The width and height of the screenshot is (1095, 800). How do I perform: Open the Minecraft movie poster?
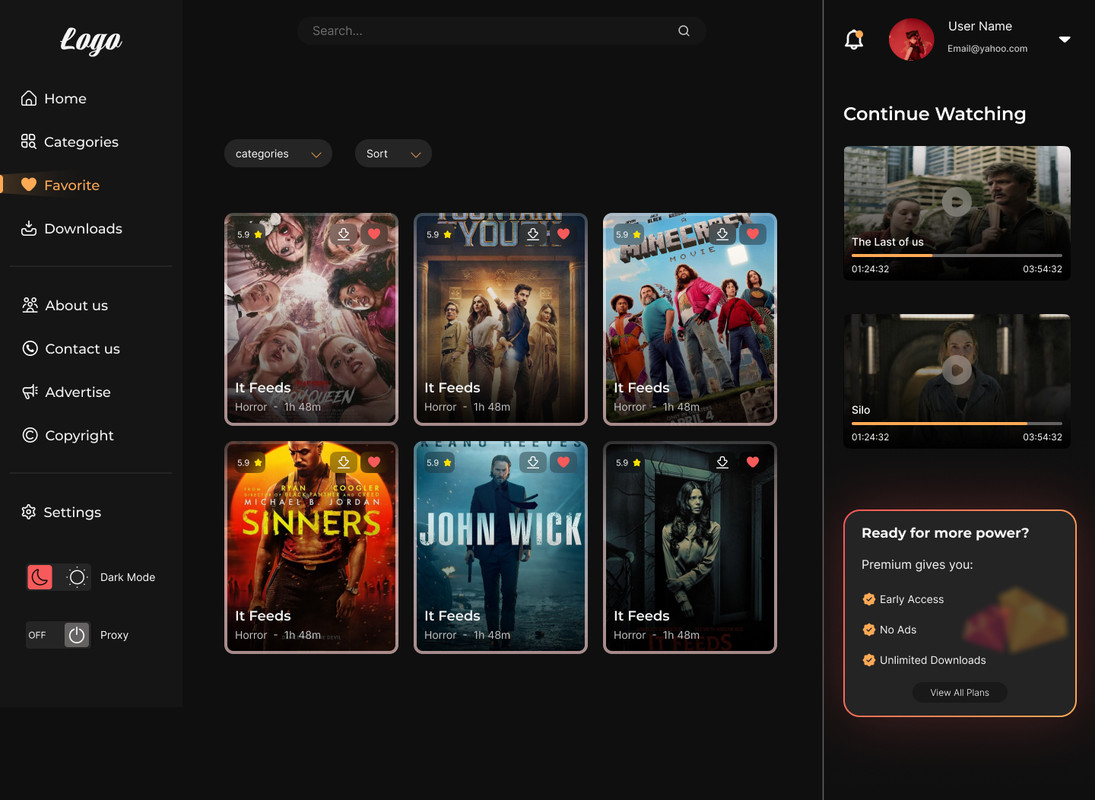pos(690,319)
